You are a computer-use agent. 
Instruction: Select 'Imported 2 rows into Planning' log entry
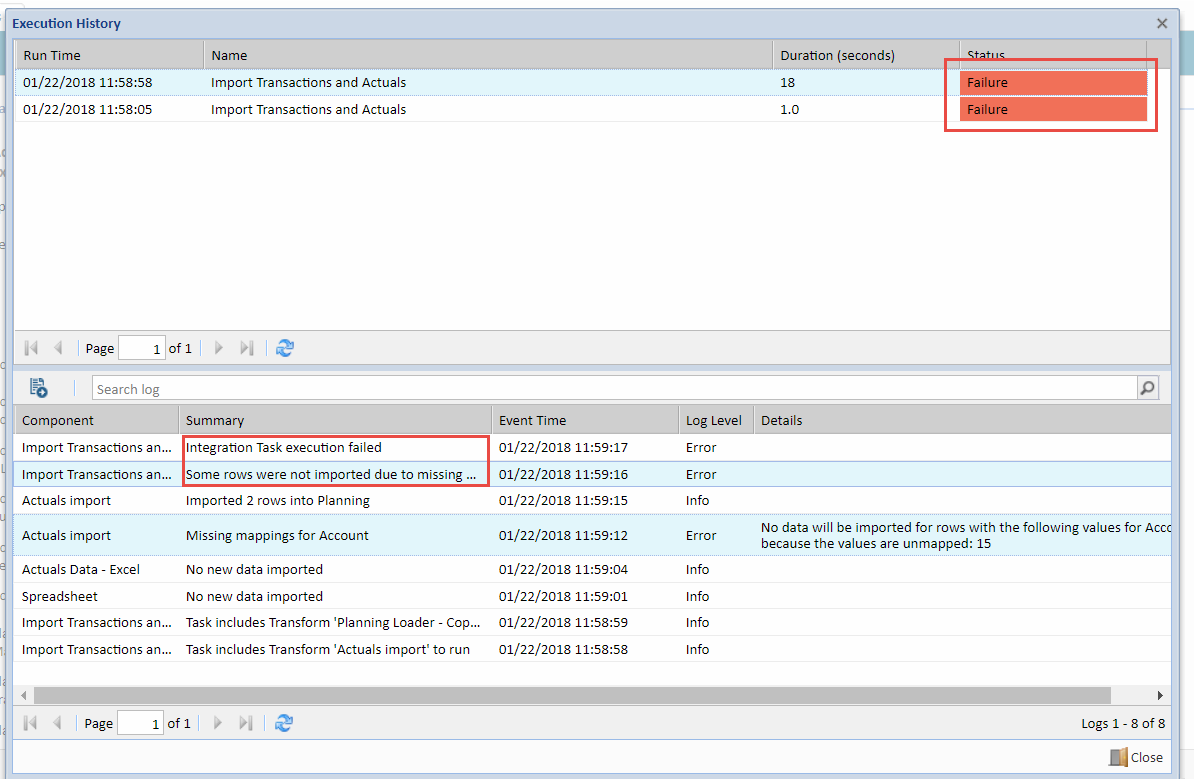click(592, 500)
